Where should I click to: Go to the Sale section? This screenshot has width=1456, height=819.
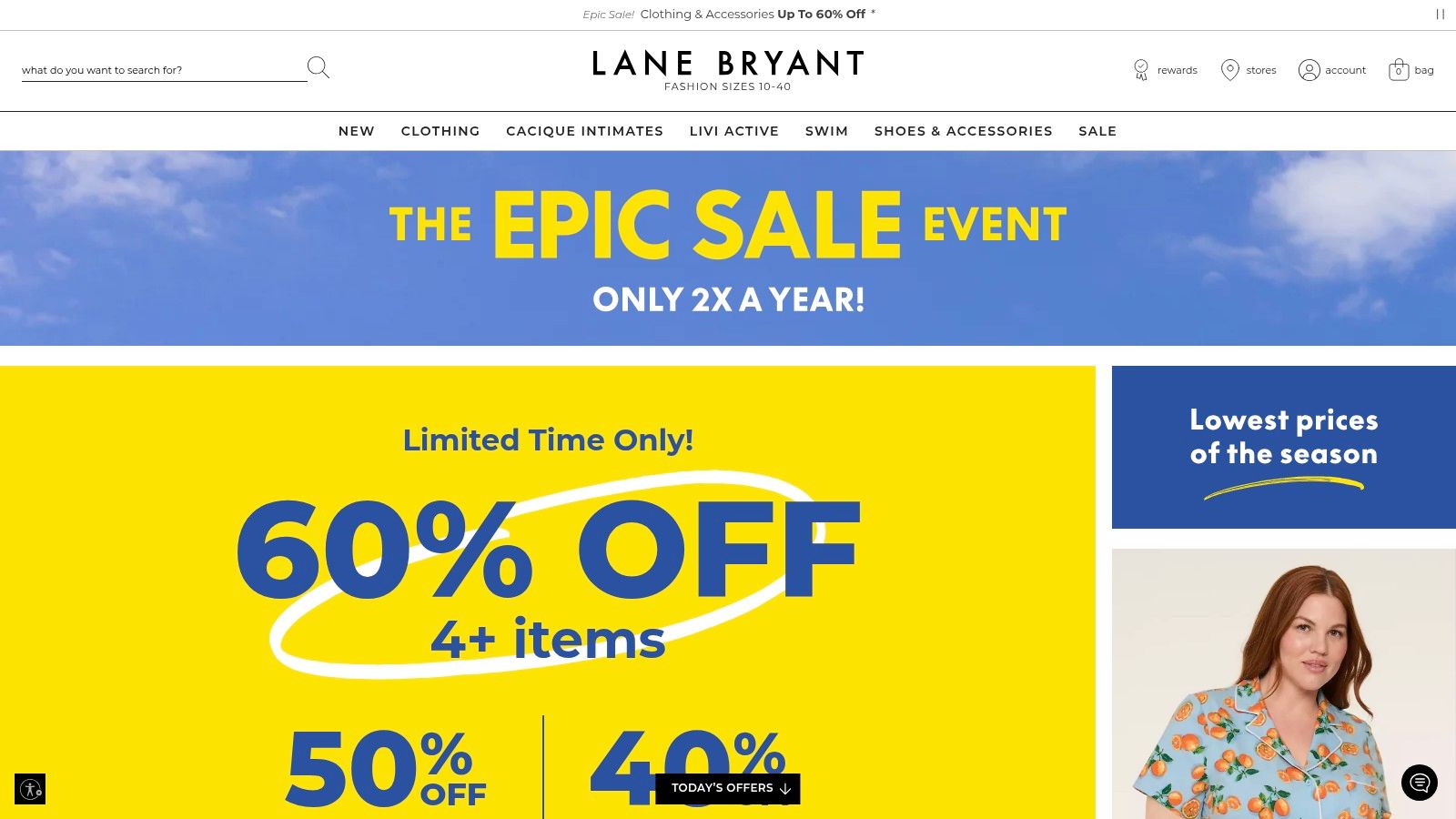[x=1097, y=131]
